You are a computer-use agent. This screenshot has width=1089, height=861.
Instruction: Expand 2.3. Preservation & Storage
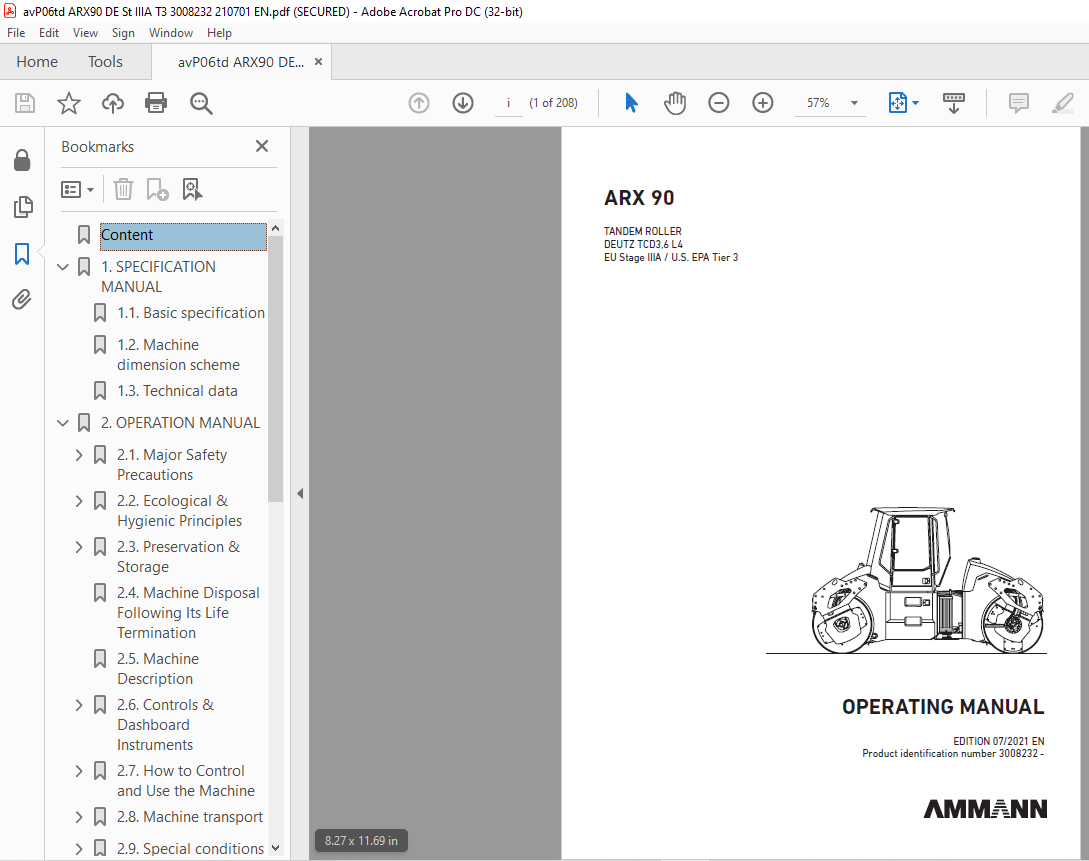(79, 546)
